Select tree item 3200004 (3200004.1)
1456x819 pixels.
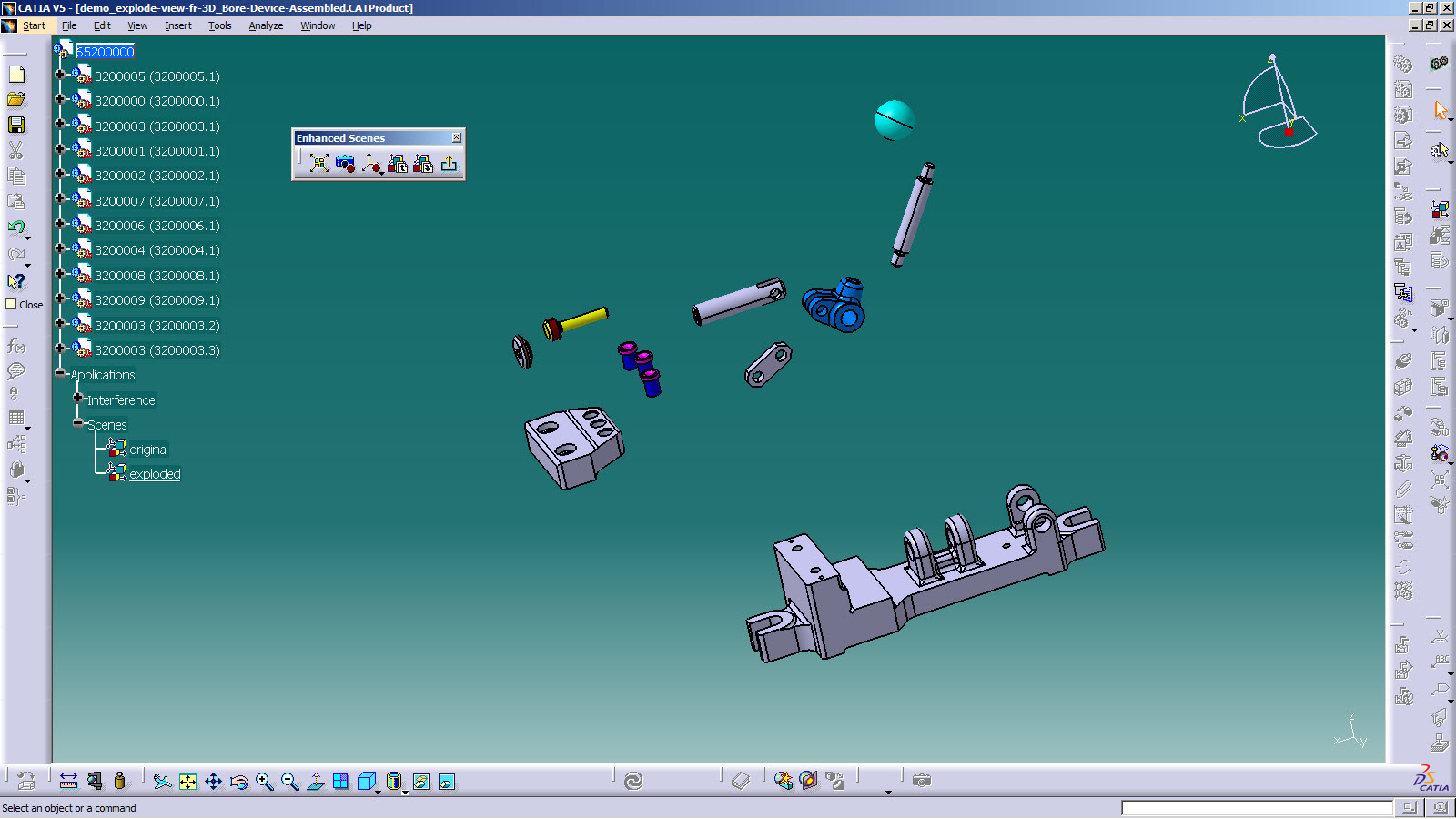tap(157, 250)
